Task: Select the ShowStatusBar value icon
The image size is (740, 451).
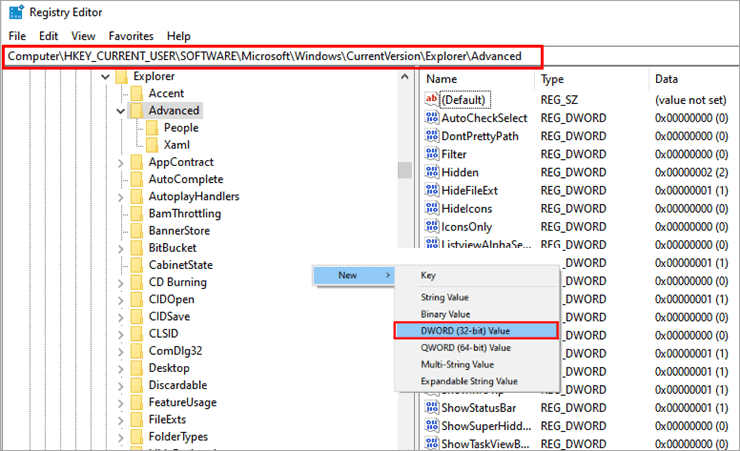Action: click(431, 408)
